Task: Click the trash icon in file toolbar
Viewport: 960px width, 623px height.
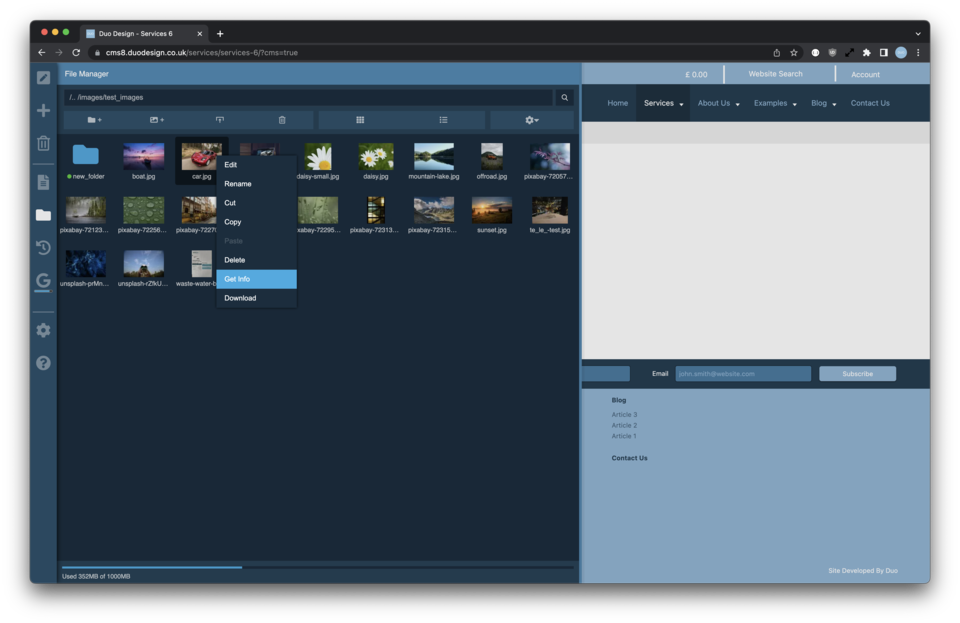Action: click(x=282, y=120)
